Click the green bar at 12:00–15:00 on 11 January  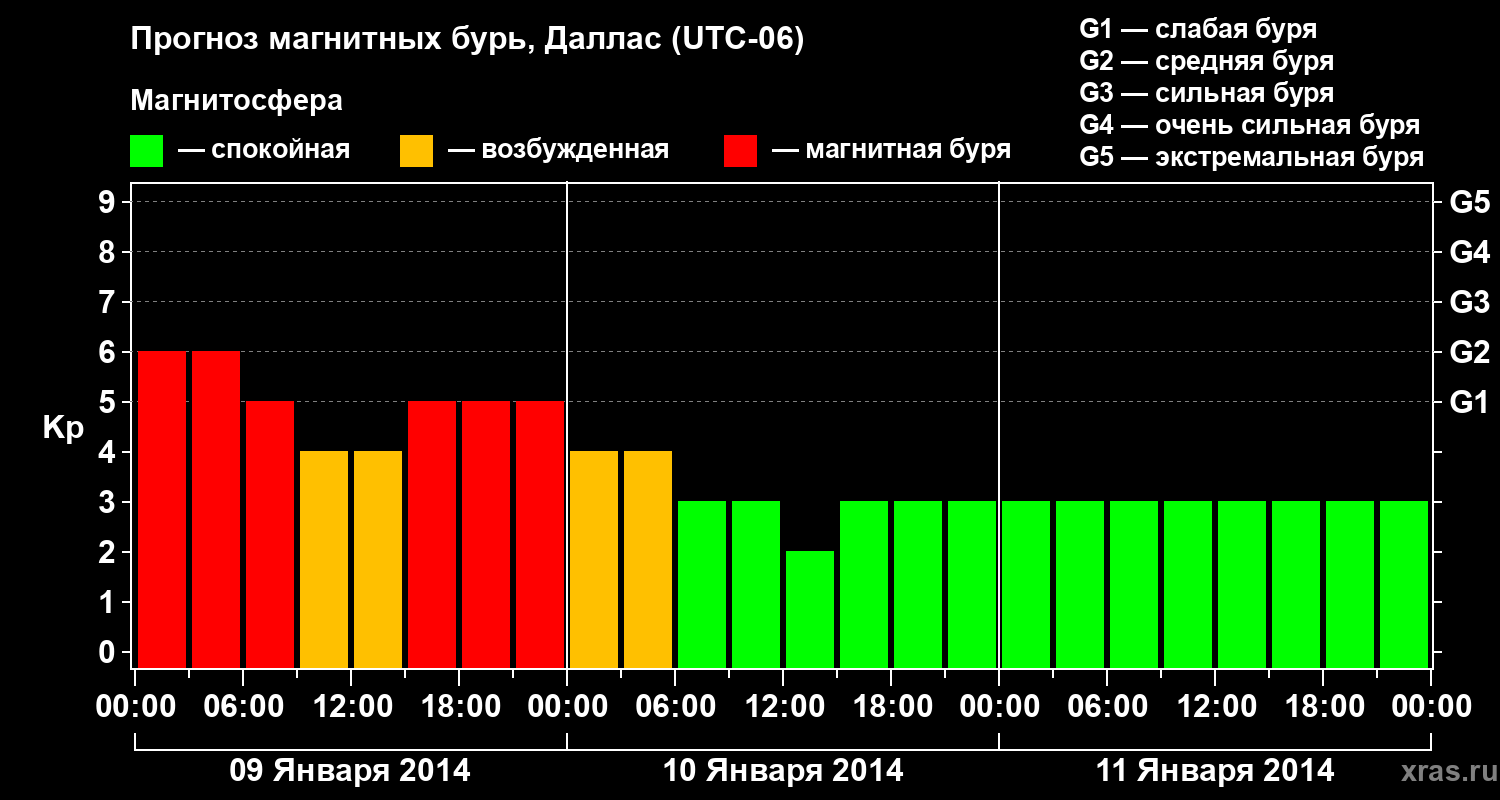[1242, 585]
